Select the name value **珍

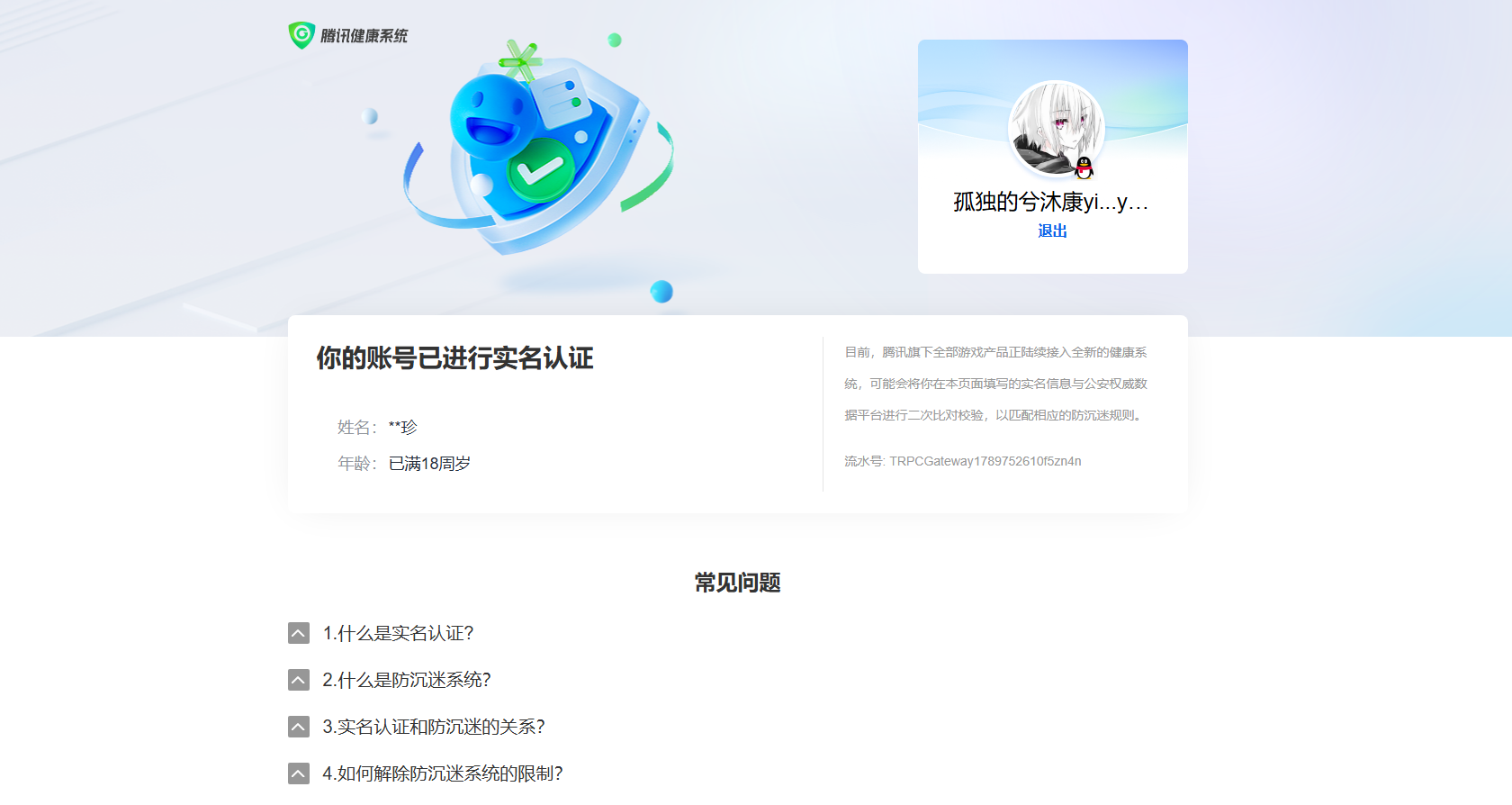click(402, 428)
